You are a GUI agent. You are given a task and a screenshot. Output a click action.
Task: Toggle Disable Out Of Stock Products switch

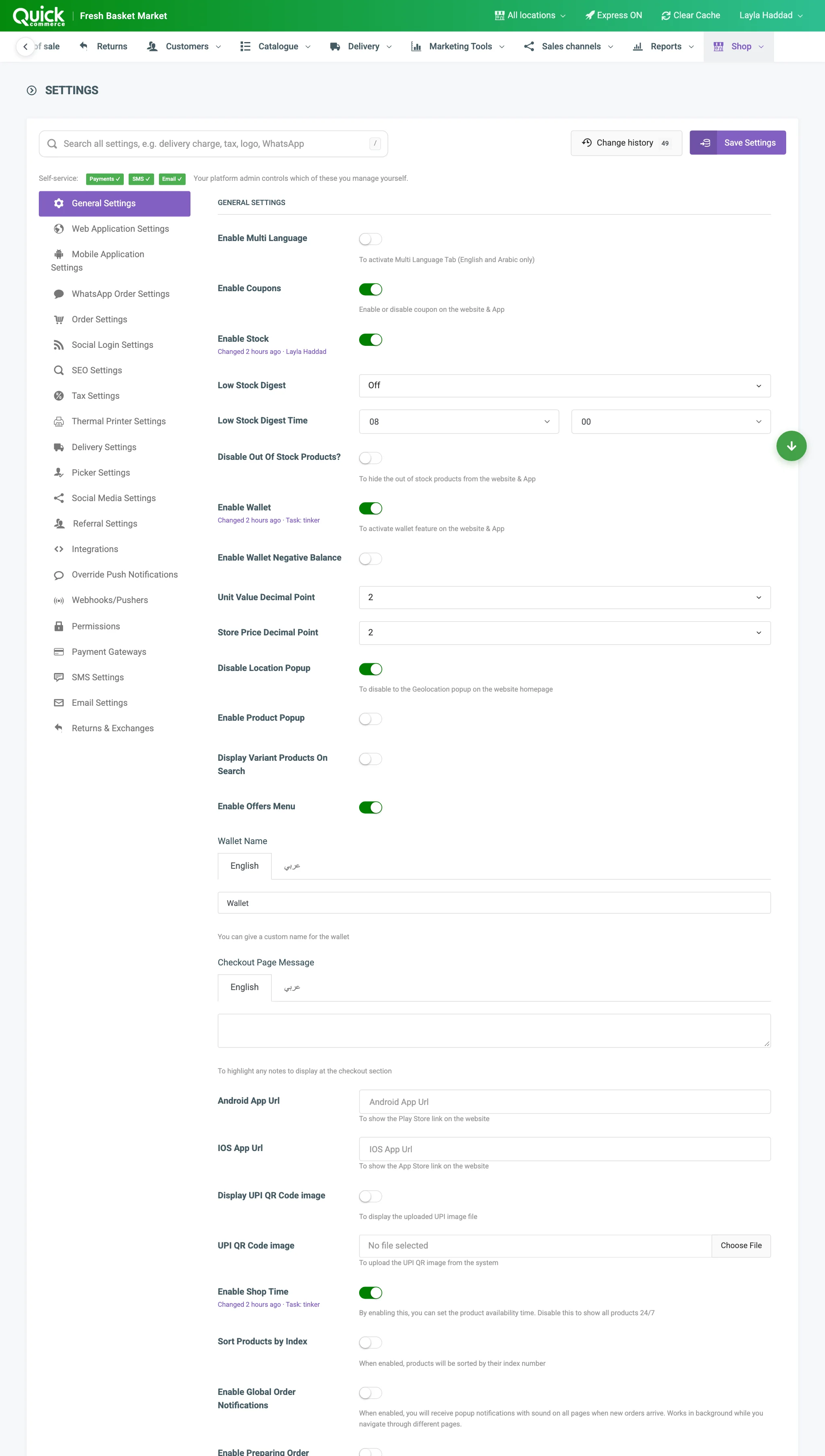coord(370,458)
